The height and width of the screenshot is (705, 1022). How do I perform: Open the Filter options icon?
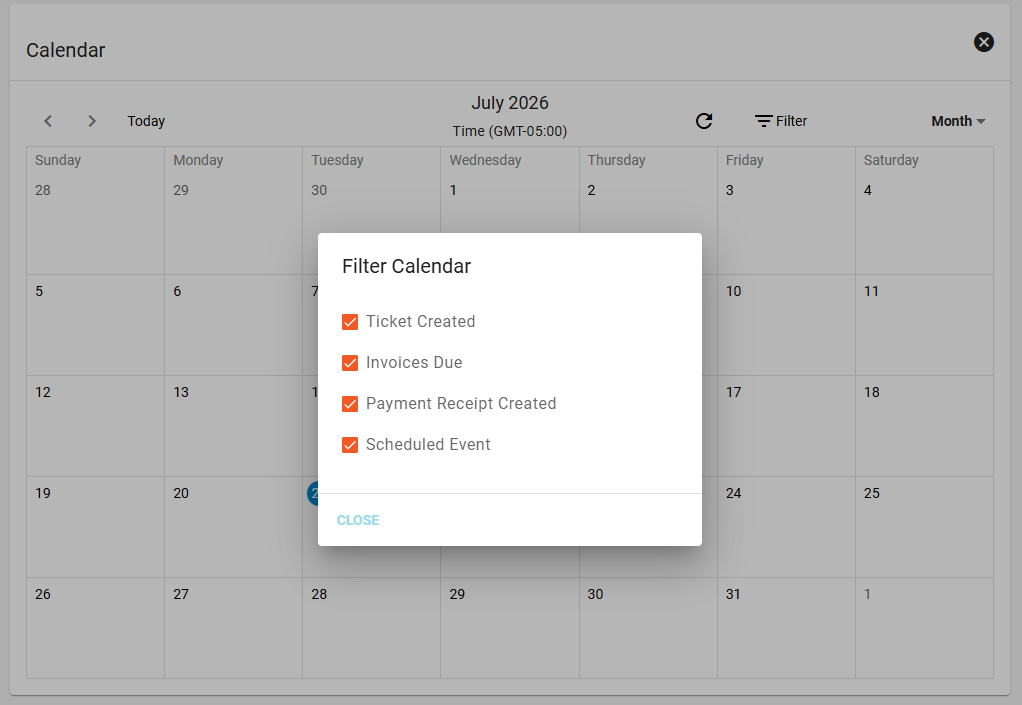[x=763, y=121]
